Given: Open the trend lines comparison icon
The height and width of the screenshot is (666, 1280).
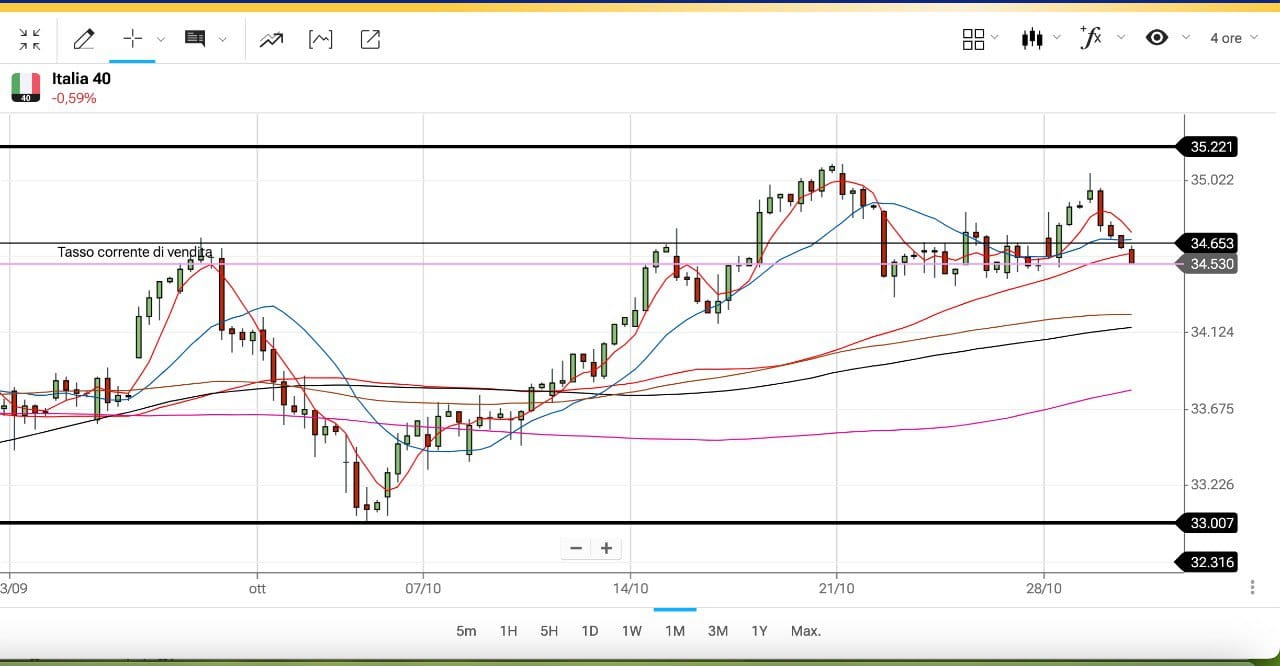Looking at the screenshot, I should (270, 39).
